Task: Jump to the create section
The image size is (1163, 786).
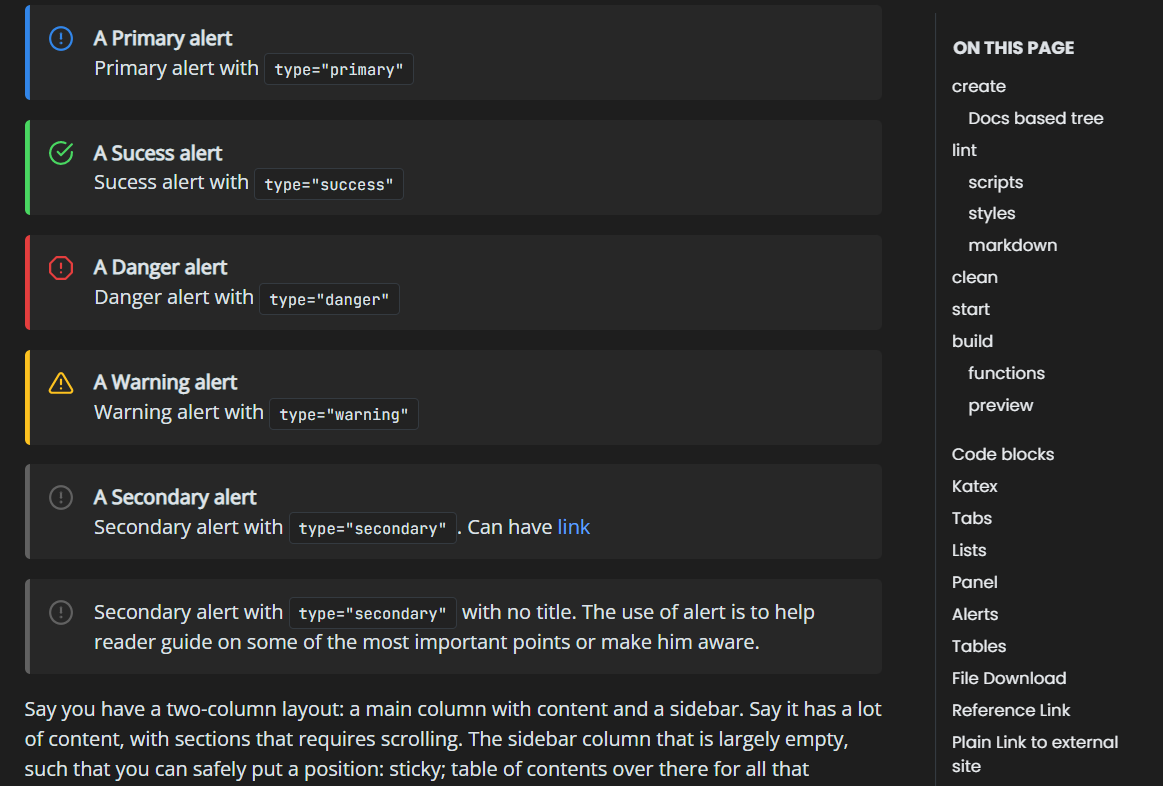Action: (x=978, y=86)
